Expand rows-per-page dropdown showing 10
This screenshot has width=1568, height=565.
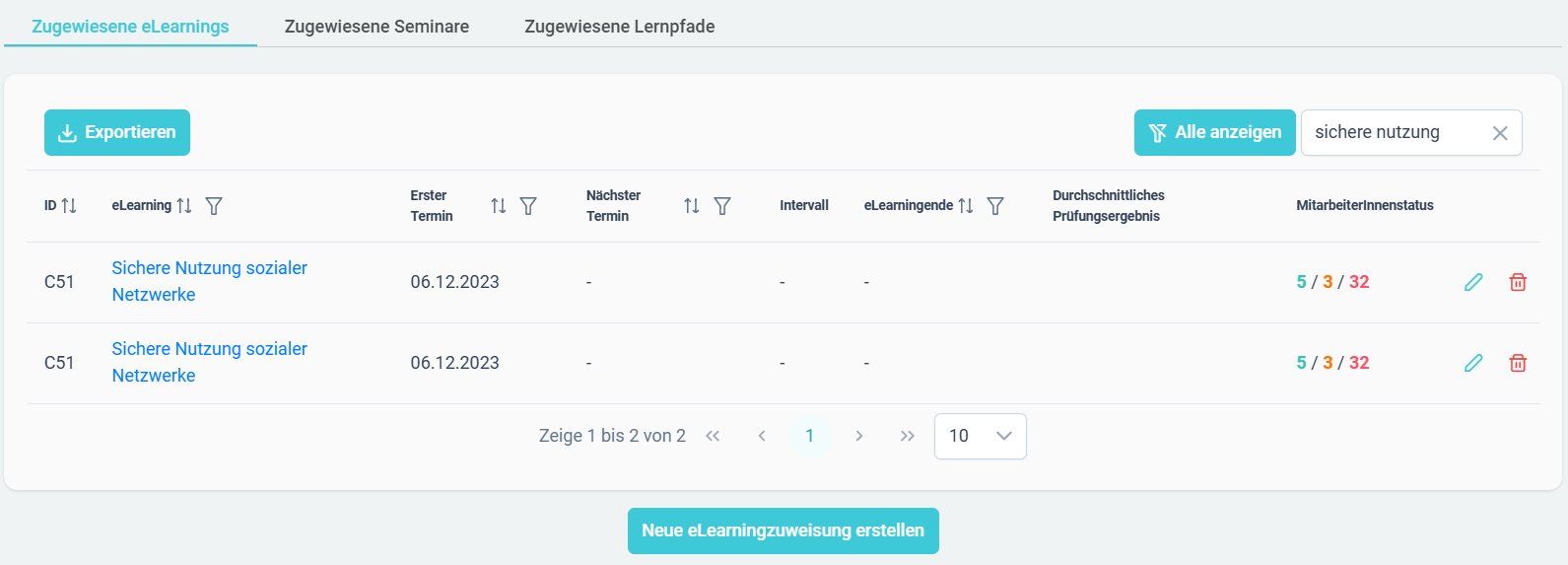(980, 436)
